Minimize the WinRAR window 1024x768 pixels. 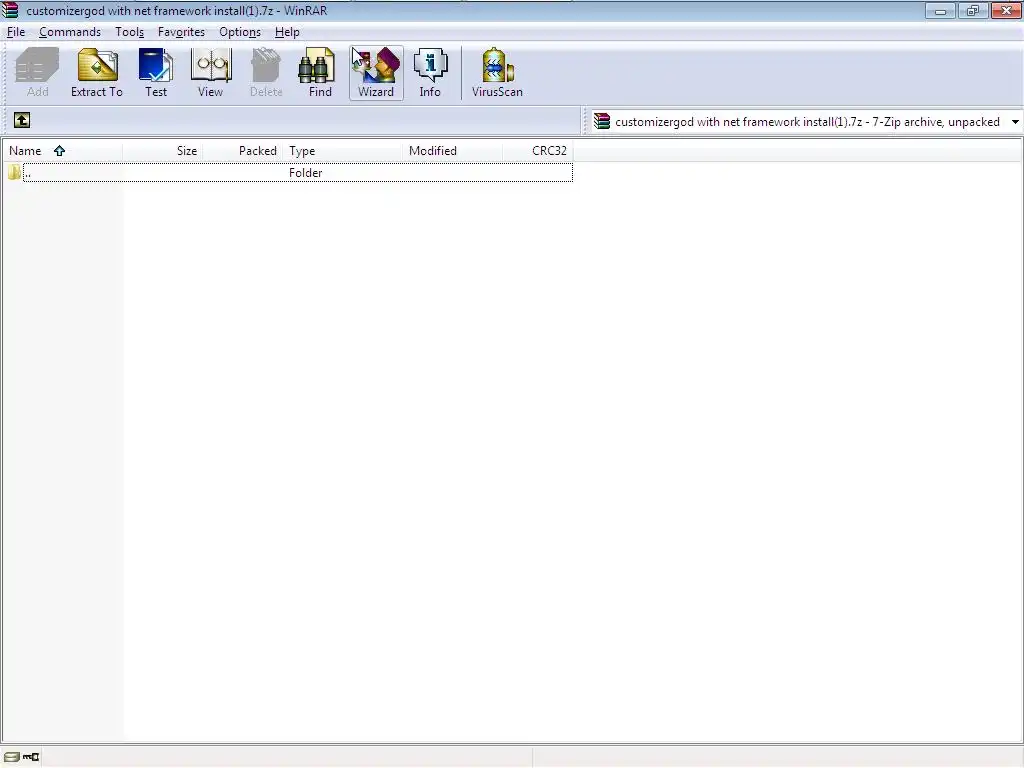[940, 10]
